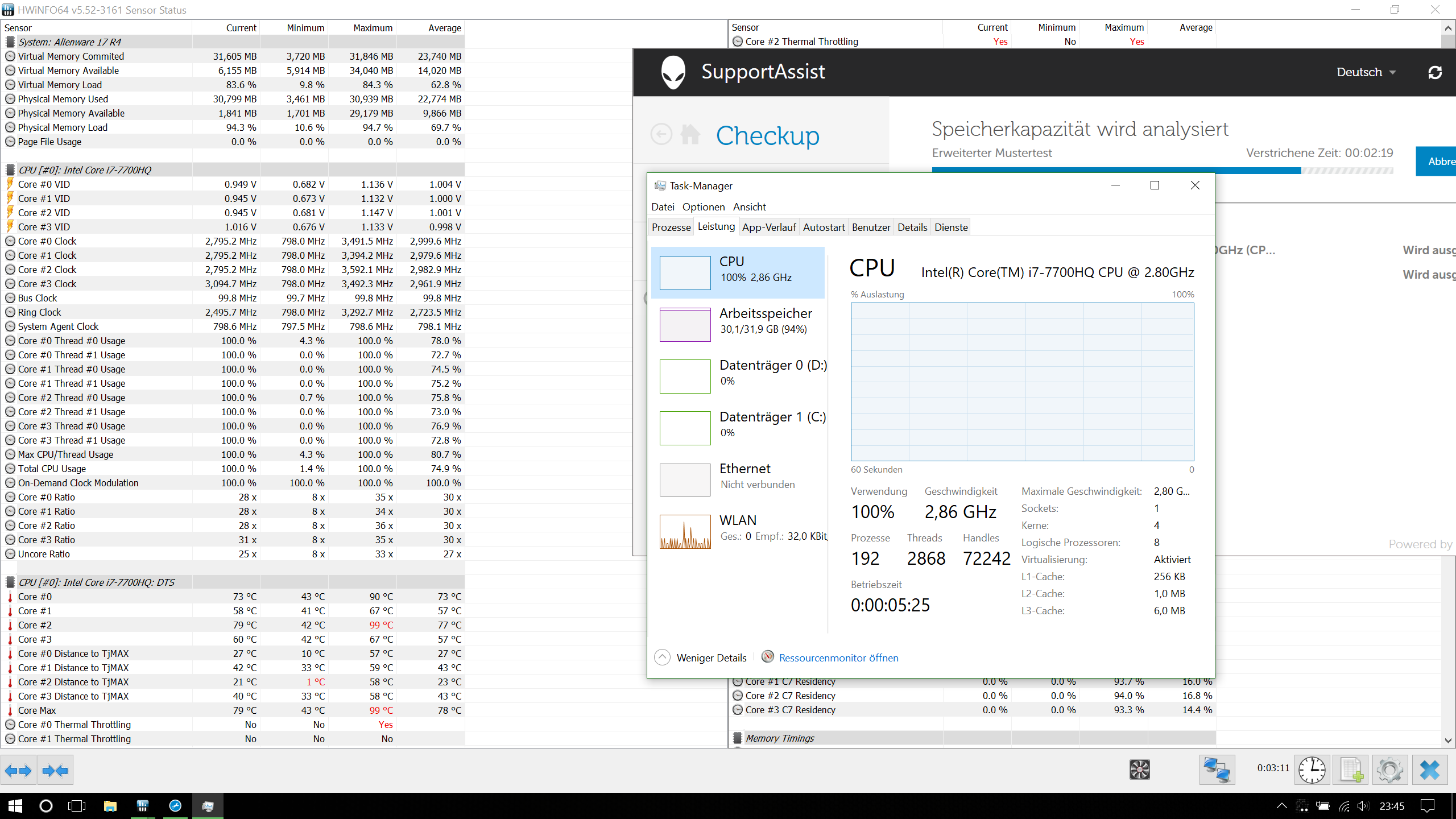Click the Core Max sensor row
This screenshot has height=819, width=1456.
pos(233,710)
